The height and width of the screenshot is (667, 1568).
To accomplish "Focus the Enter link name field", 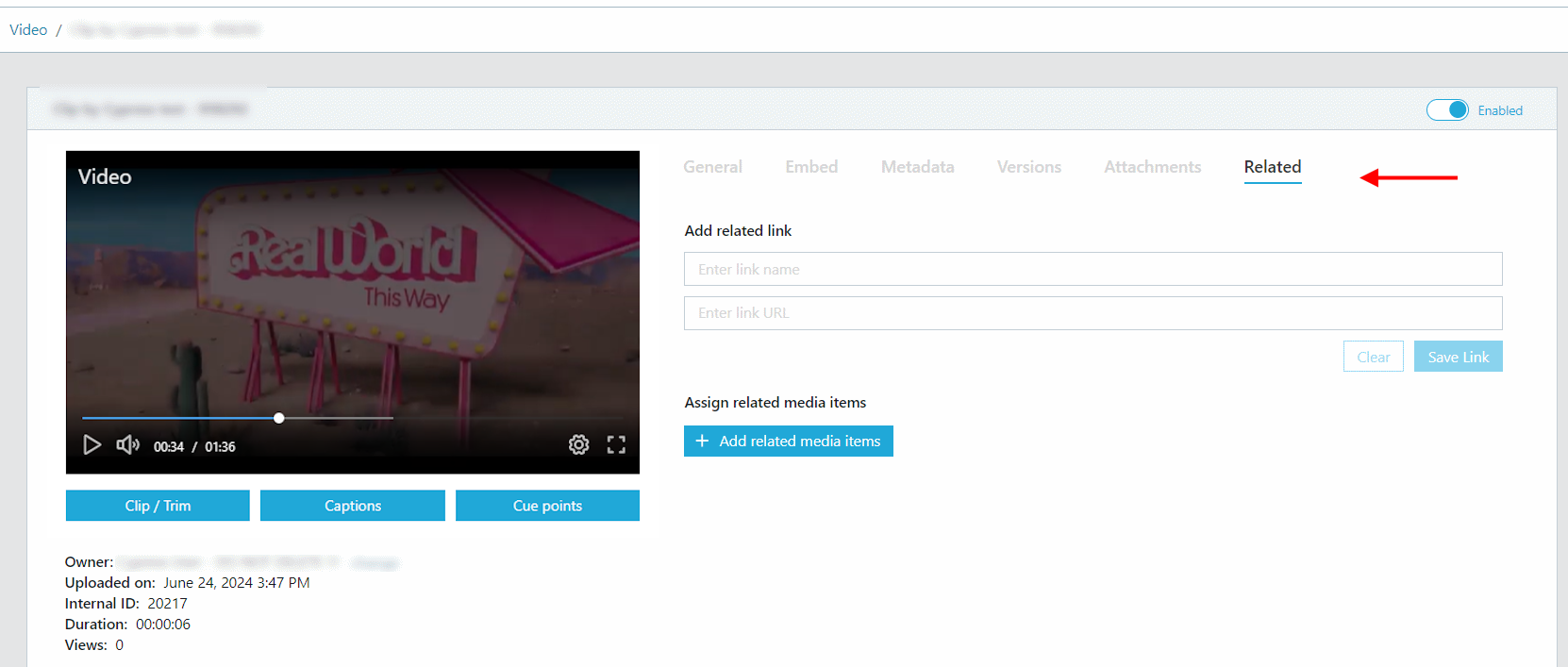I will [x=1093, y=269].
